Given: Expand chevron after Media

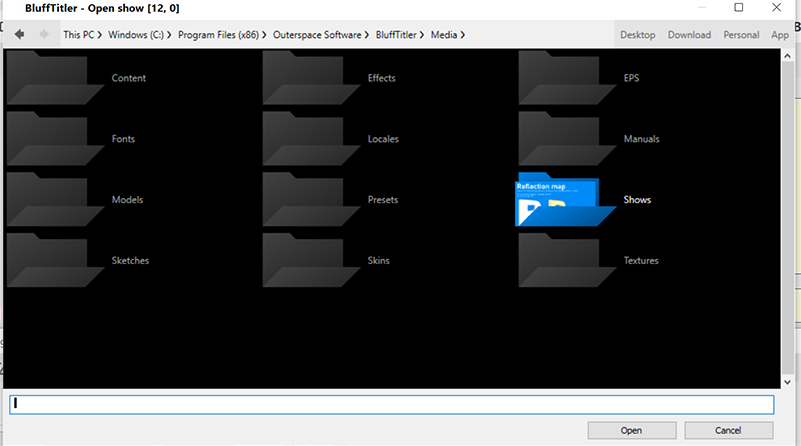Looking at the screenshot, I should pyautogui.click(x=462, y=35).
